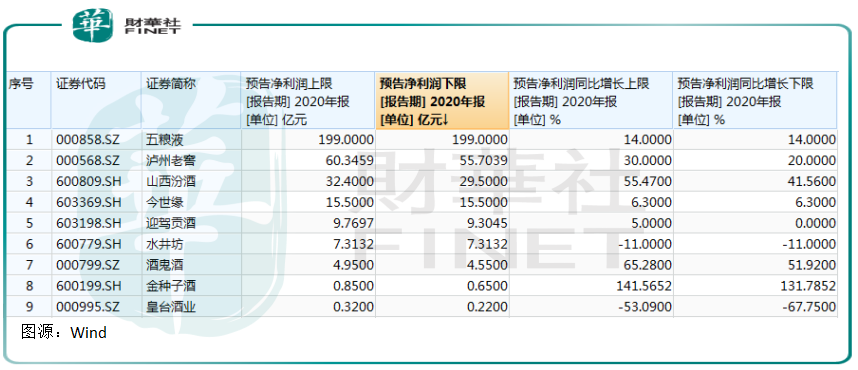Sort by 预告净利润同比增长下限 column header

click(x=755, y=101)
